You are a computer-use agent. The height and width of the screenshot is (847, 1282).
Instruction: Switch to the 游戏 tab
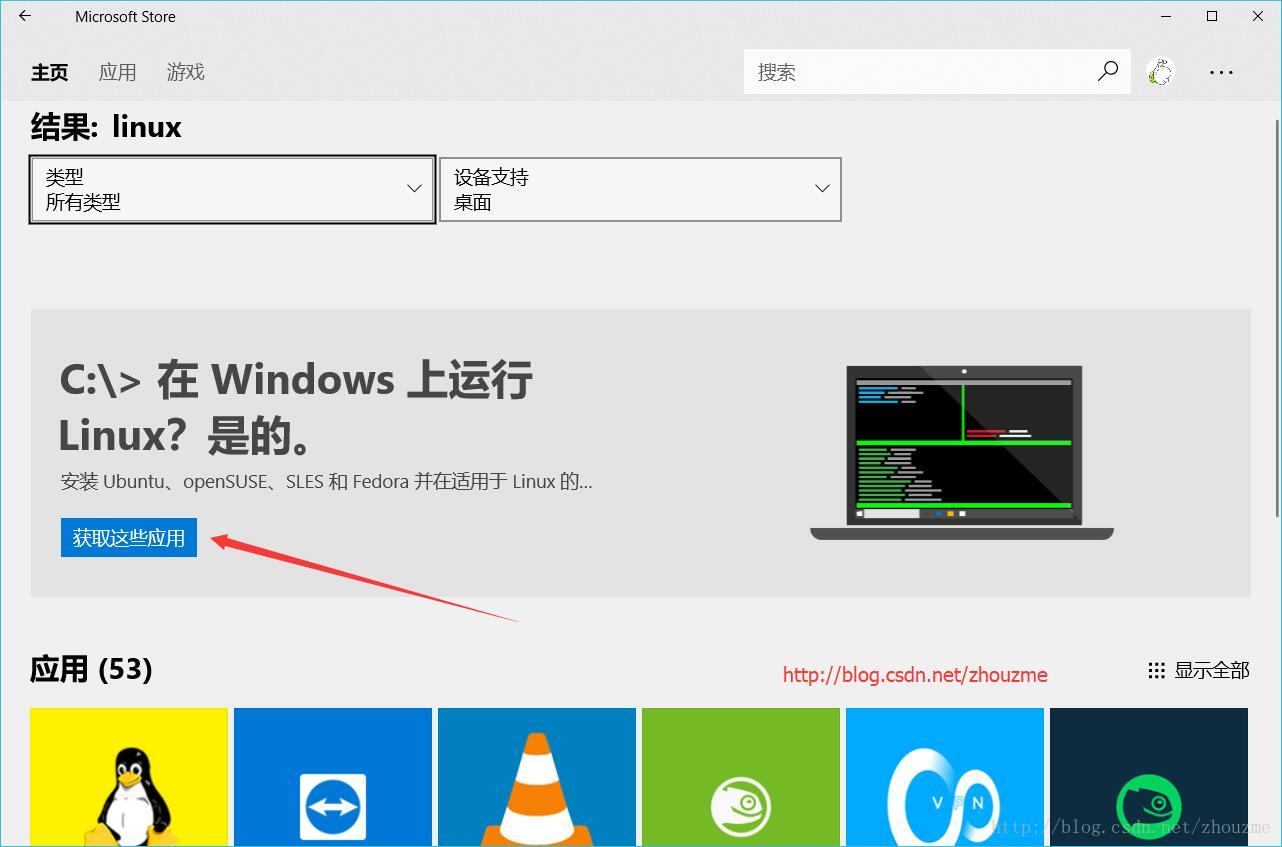point(186,72)
